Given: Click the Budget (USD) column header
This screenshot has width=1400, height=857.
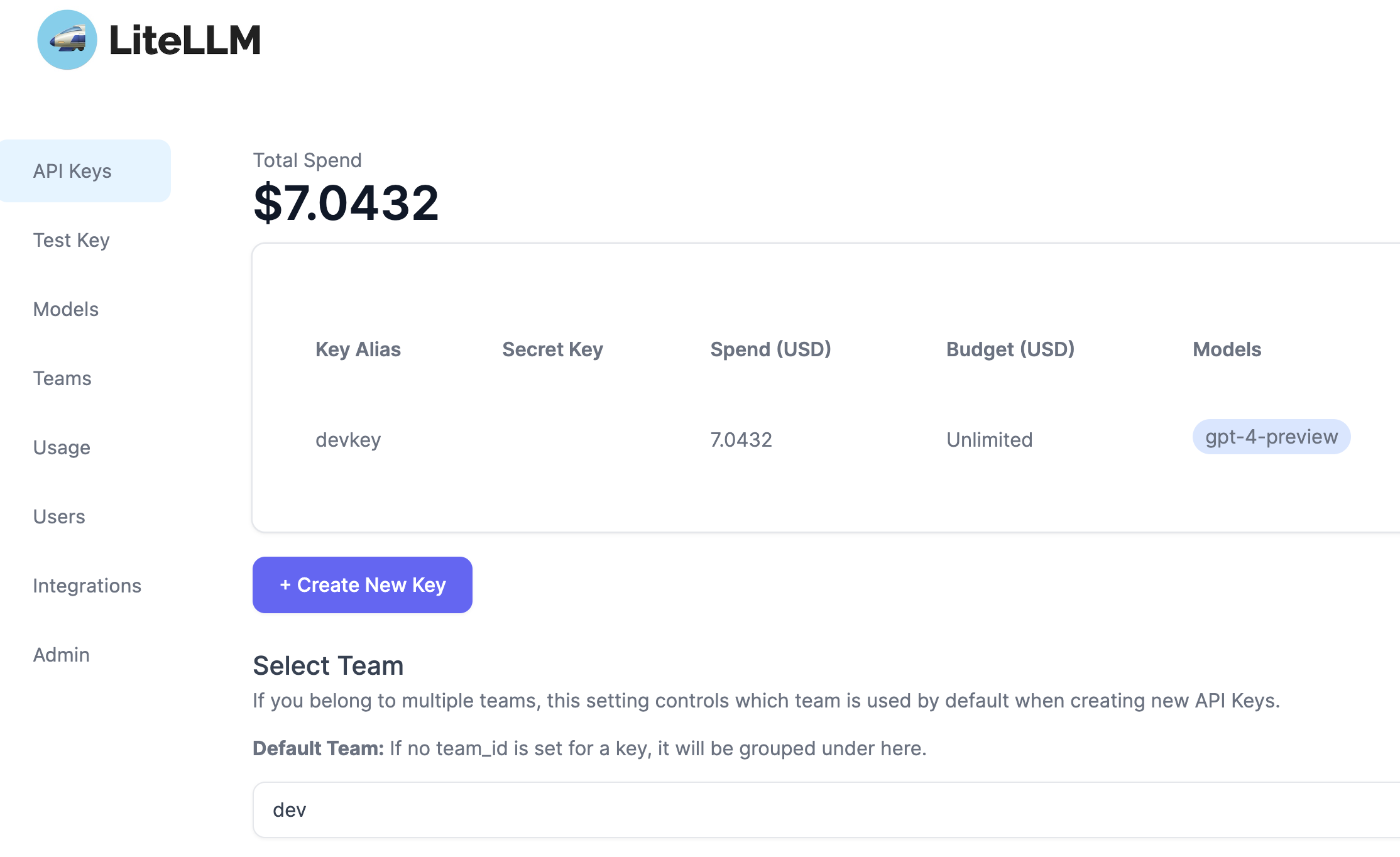Looking at the screenshot, I should point(1010,349).
